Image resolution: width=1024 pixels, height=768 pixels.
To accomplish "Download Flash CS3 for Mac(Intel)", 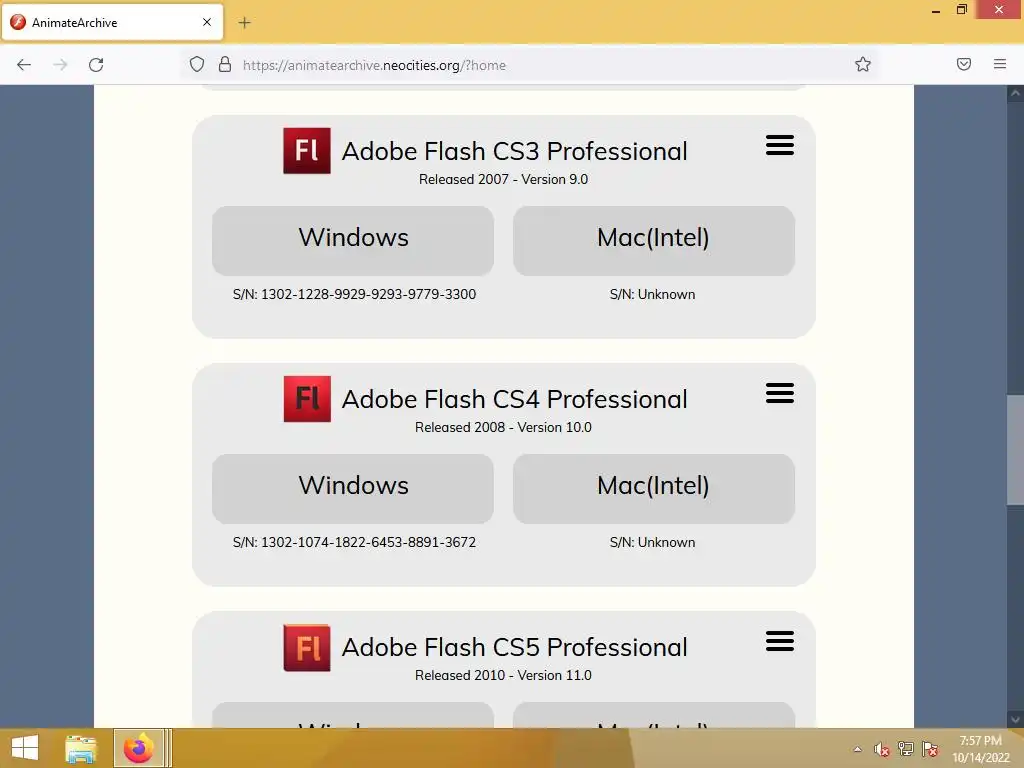I will pyautogui.click(x=654, y=240).
